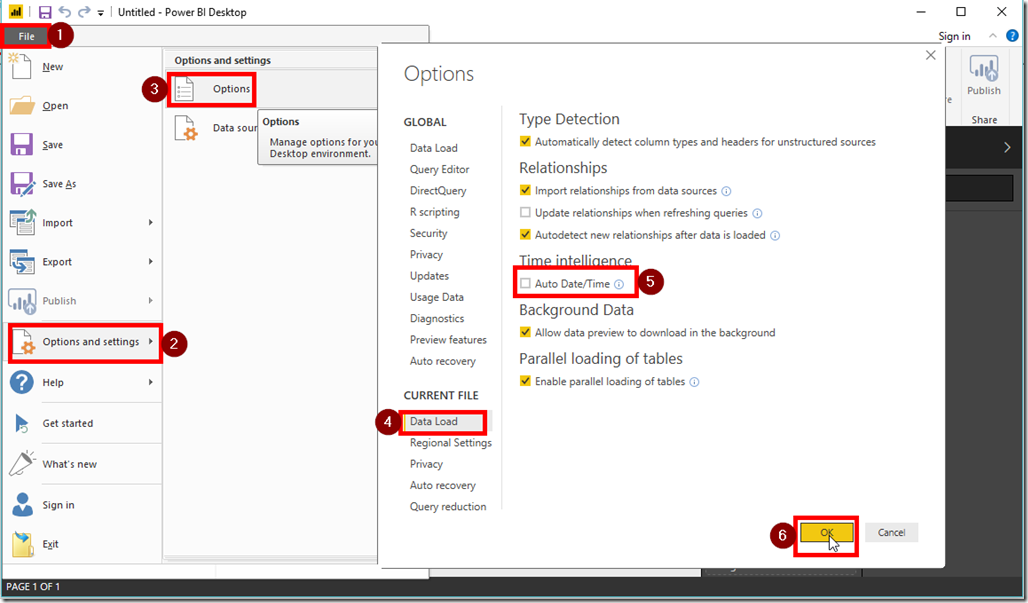Screen dimensions: 1028x603
Task: Click the Options list icon in submenu
Action: (185, 89)
